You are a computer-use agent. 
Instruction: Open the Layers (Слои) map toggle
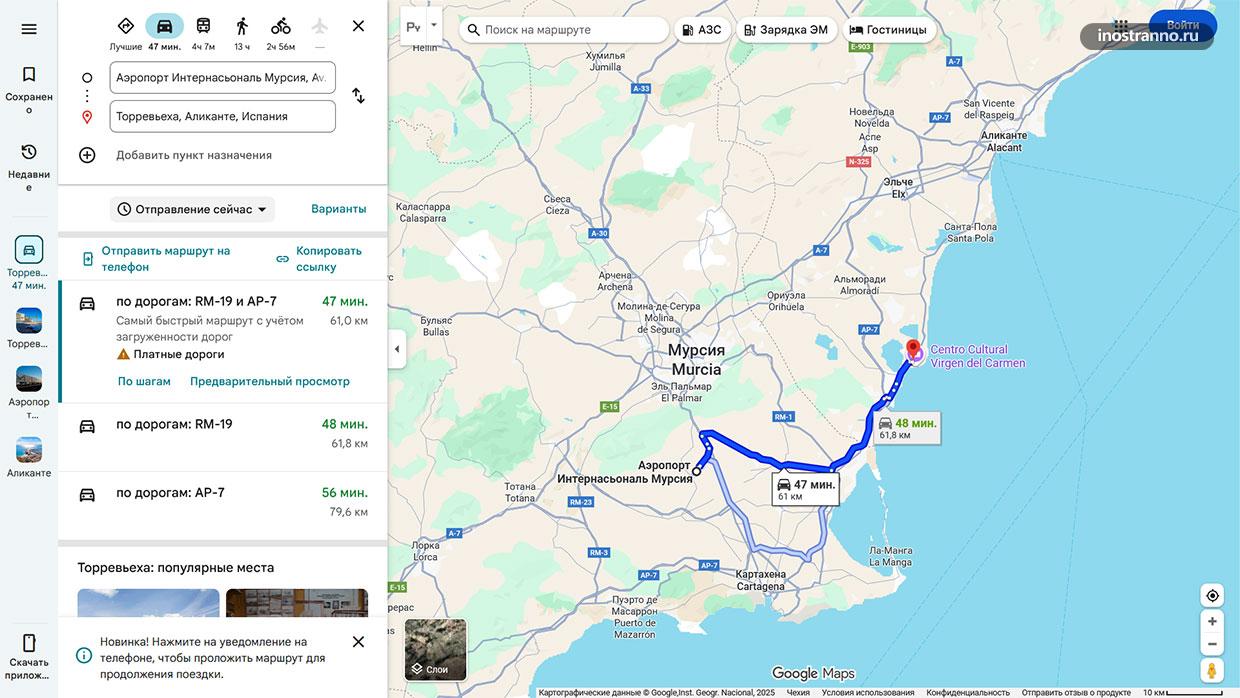436,650
